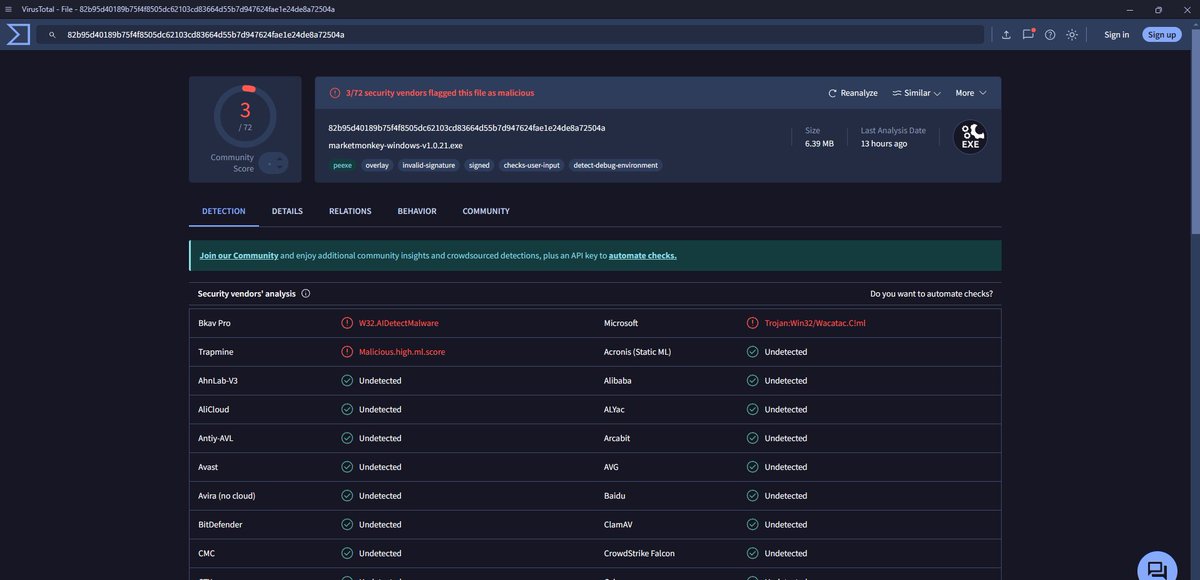Screen dimensions: 1200x580
Task: Click the Microsoft detection warning icon
Action: click(x=753, y=323)
